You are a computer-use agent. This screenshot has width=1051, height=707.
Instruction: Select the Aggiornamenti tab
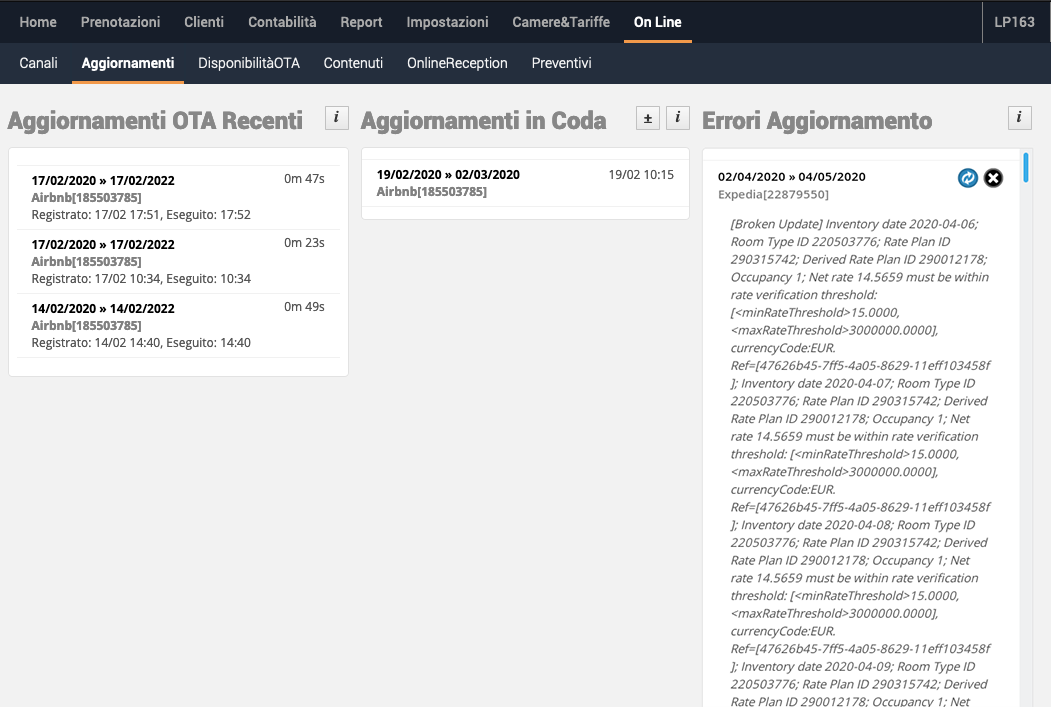pos(128,63)
